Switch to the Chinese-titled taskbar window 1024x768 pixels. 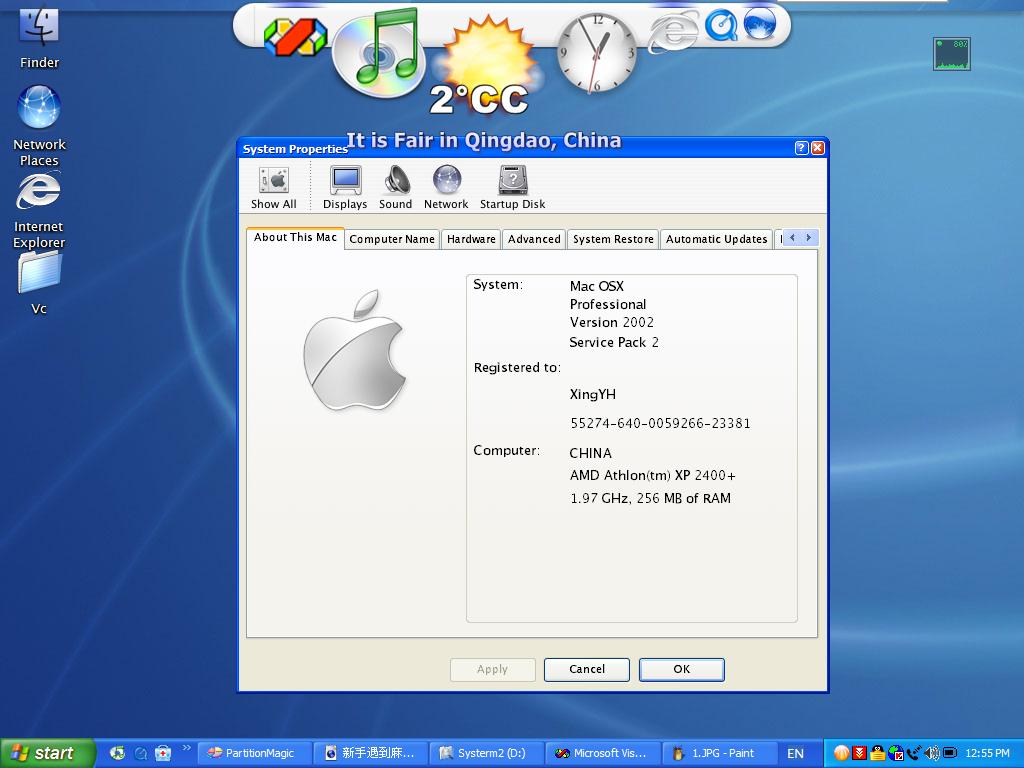point(370,753)
